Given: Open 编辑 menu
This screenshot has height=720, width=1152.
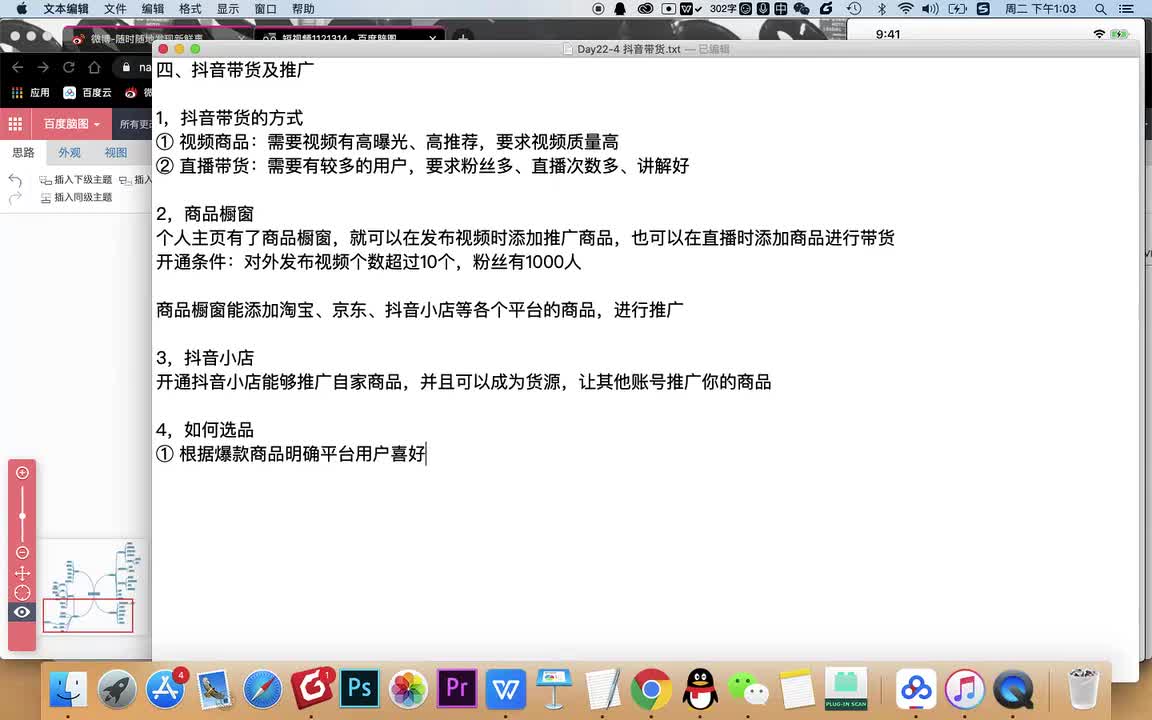Looking at the screenshot, I should (x=153, y=9).
